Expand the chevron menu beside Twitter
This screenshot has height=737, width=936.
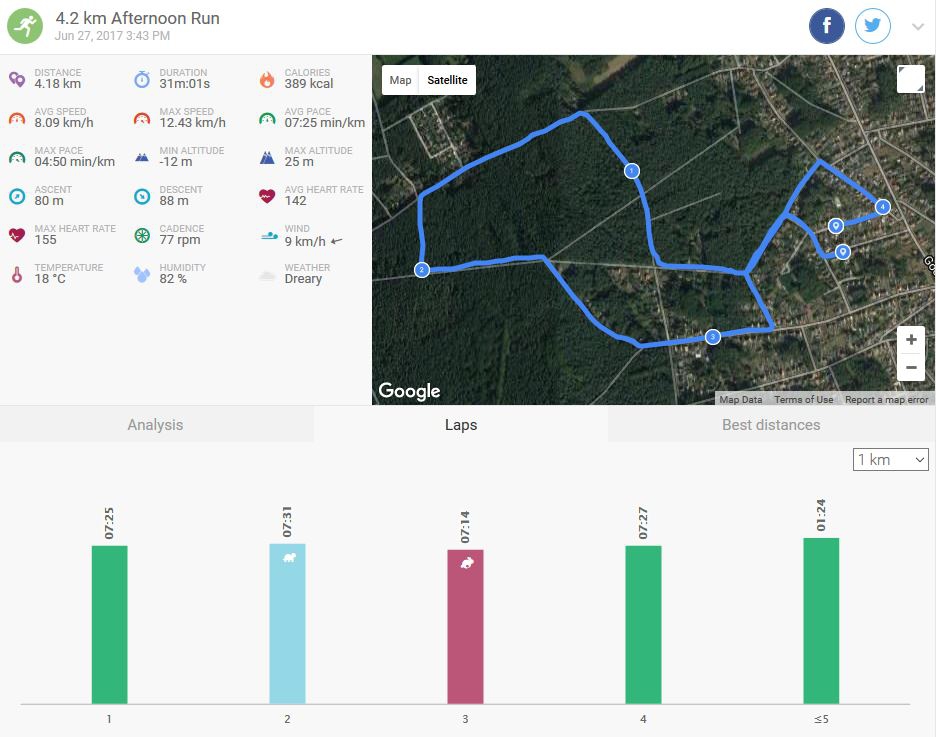coord(917,27)
